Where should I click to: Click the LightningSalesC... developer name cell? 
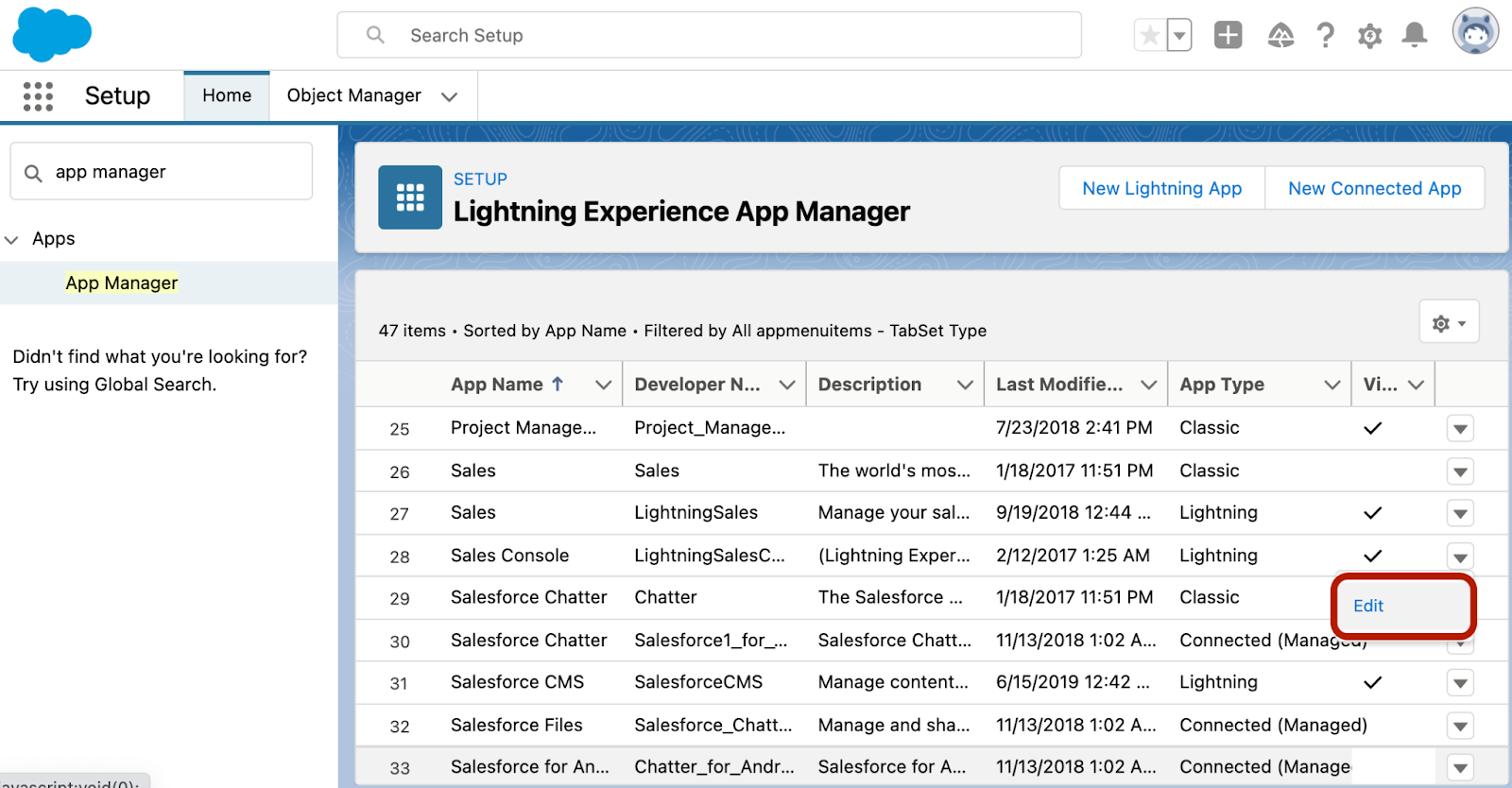(x=710, y=556)
